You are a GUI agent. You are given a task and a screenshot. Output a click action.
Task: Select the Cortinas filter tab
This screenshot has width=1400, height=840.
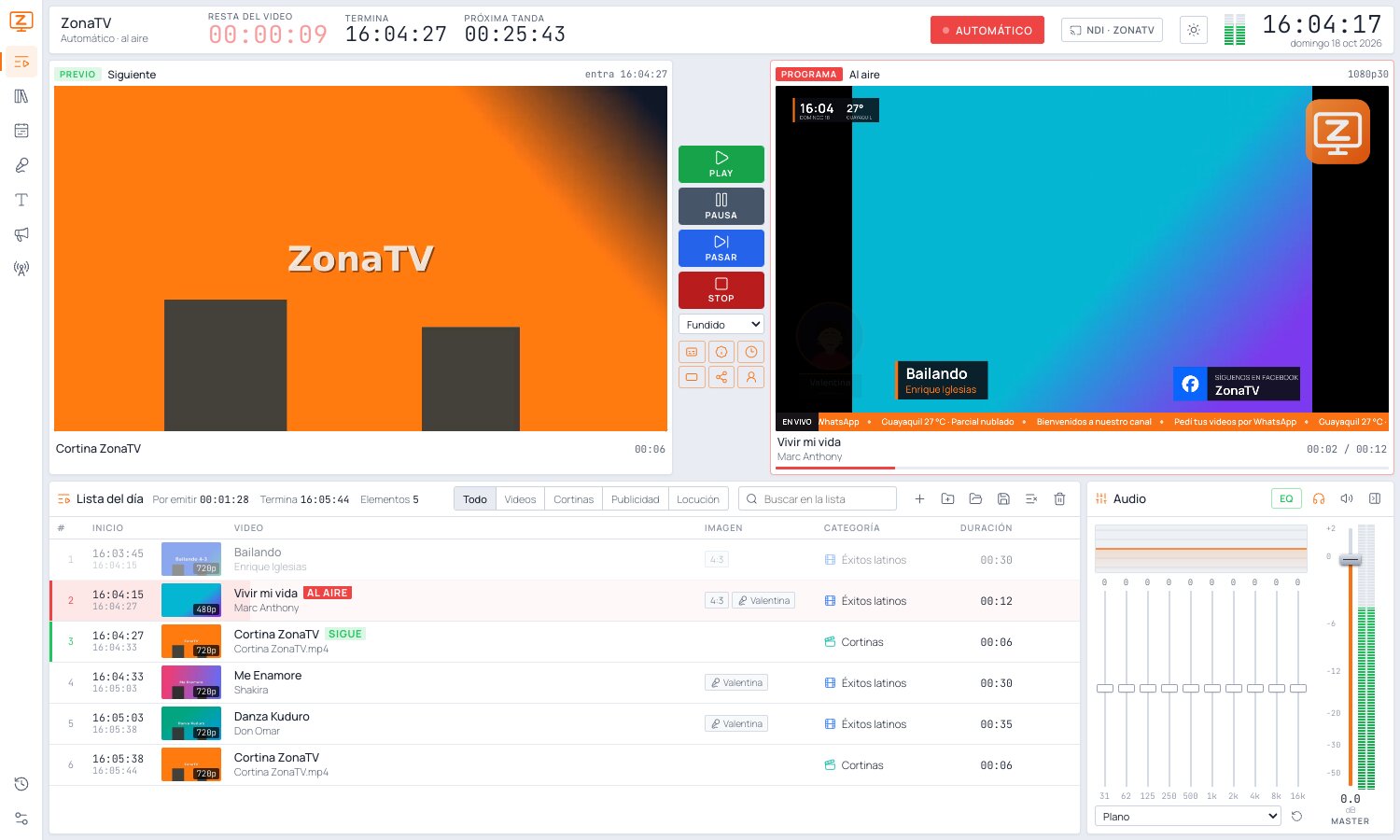point(573,499)
